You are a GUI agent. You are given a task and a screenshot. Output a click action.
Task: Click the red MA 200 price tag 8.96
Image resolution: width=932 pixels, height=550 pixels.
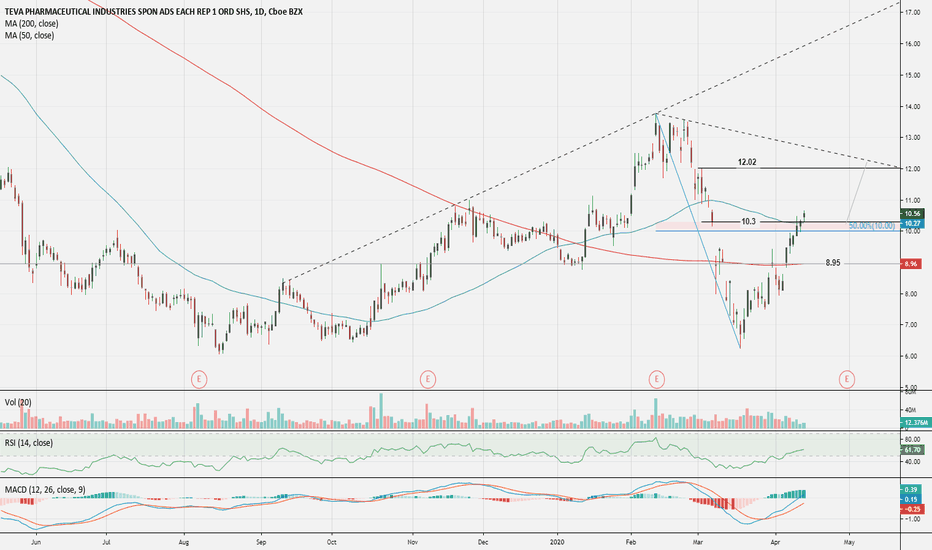[x=912, y=264]
